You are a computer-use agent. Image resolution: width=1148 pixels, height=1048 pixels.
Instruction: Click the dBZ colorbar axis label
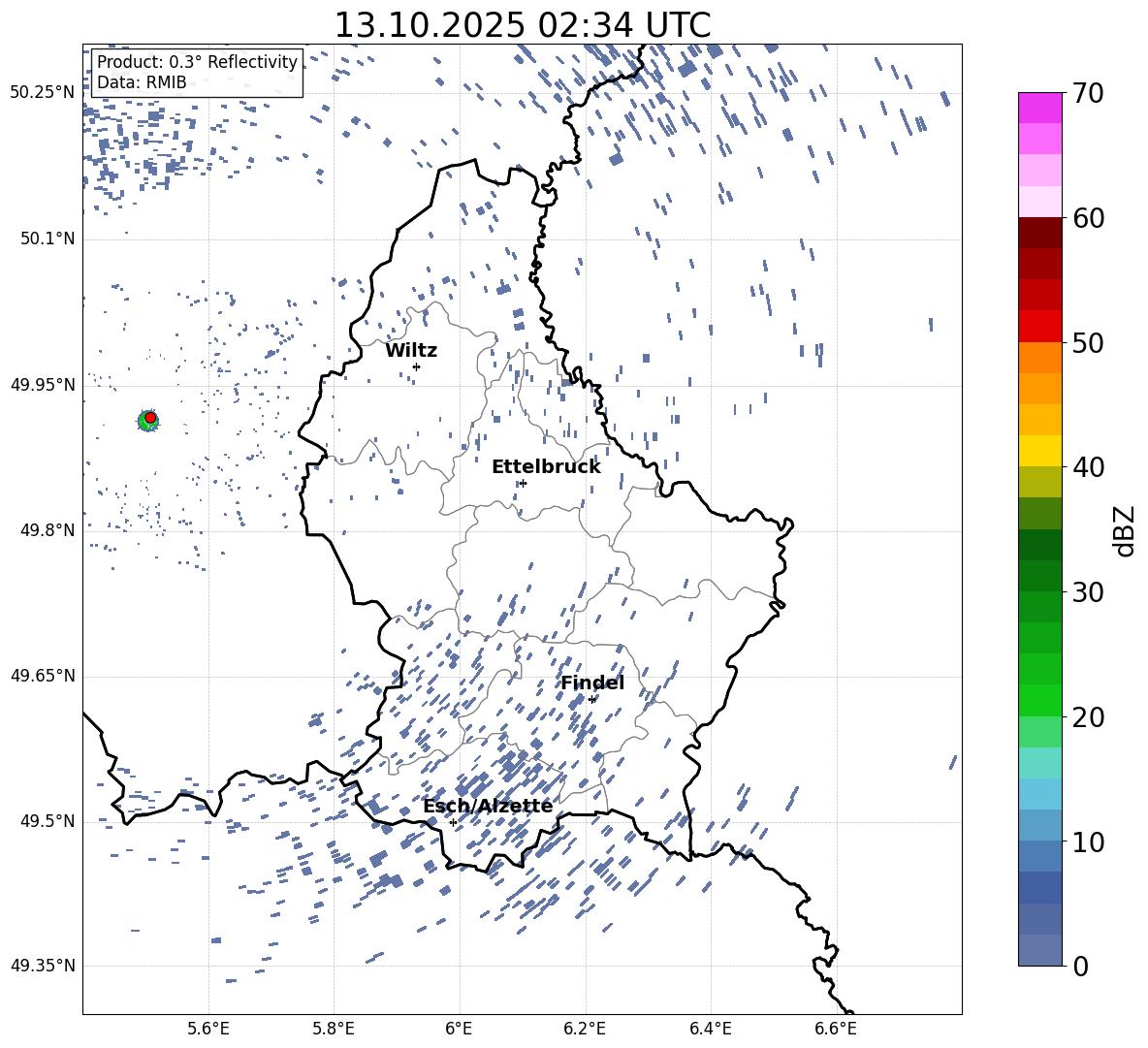1124,530
